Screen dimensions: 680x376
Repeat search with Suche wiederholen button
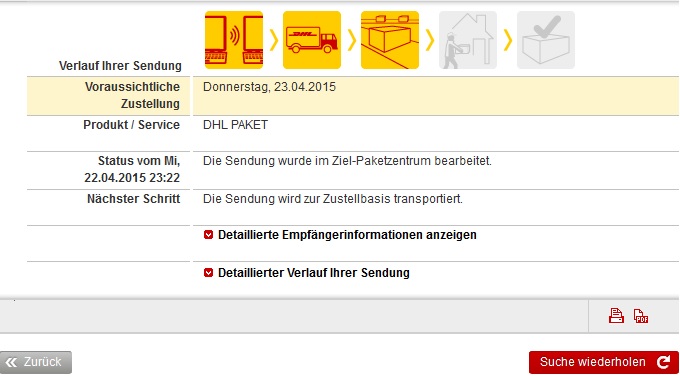(604, 362)
